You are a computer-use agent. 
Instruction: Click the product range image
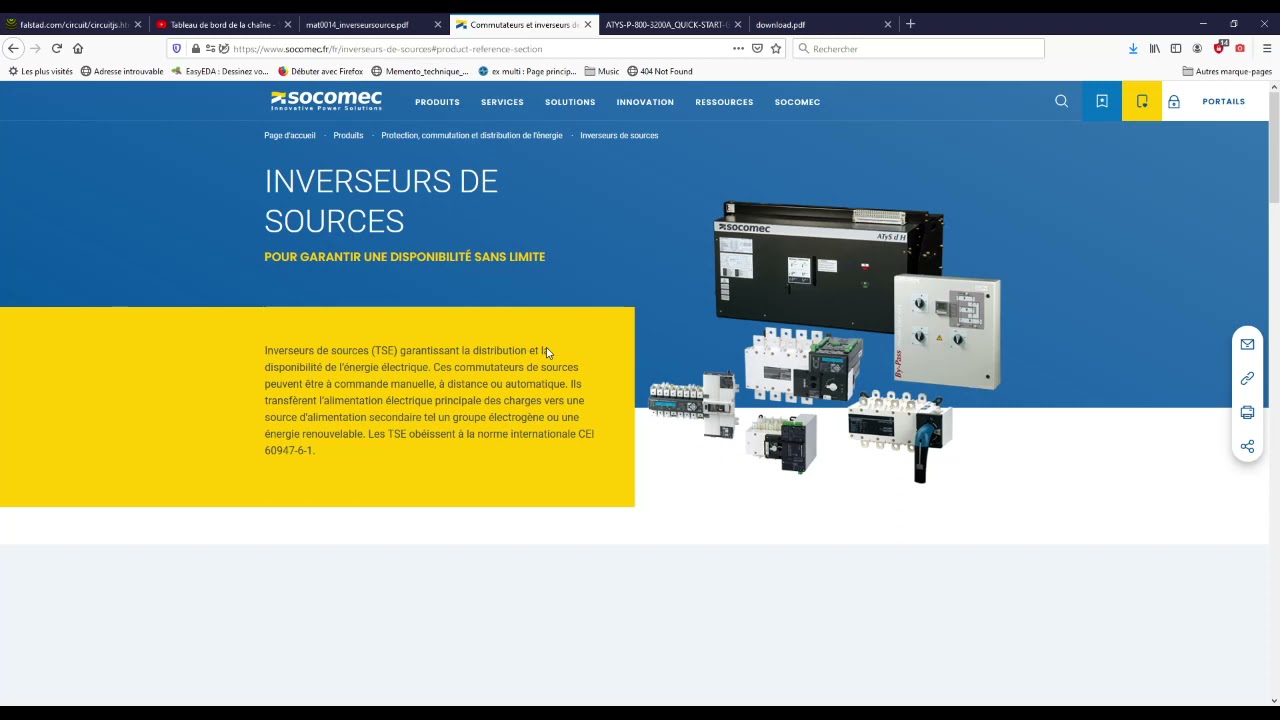825,341
